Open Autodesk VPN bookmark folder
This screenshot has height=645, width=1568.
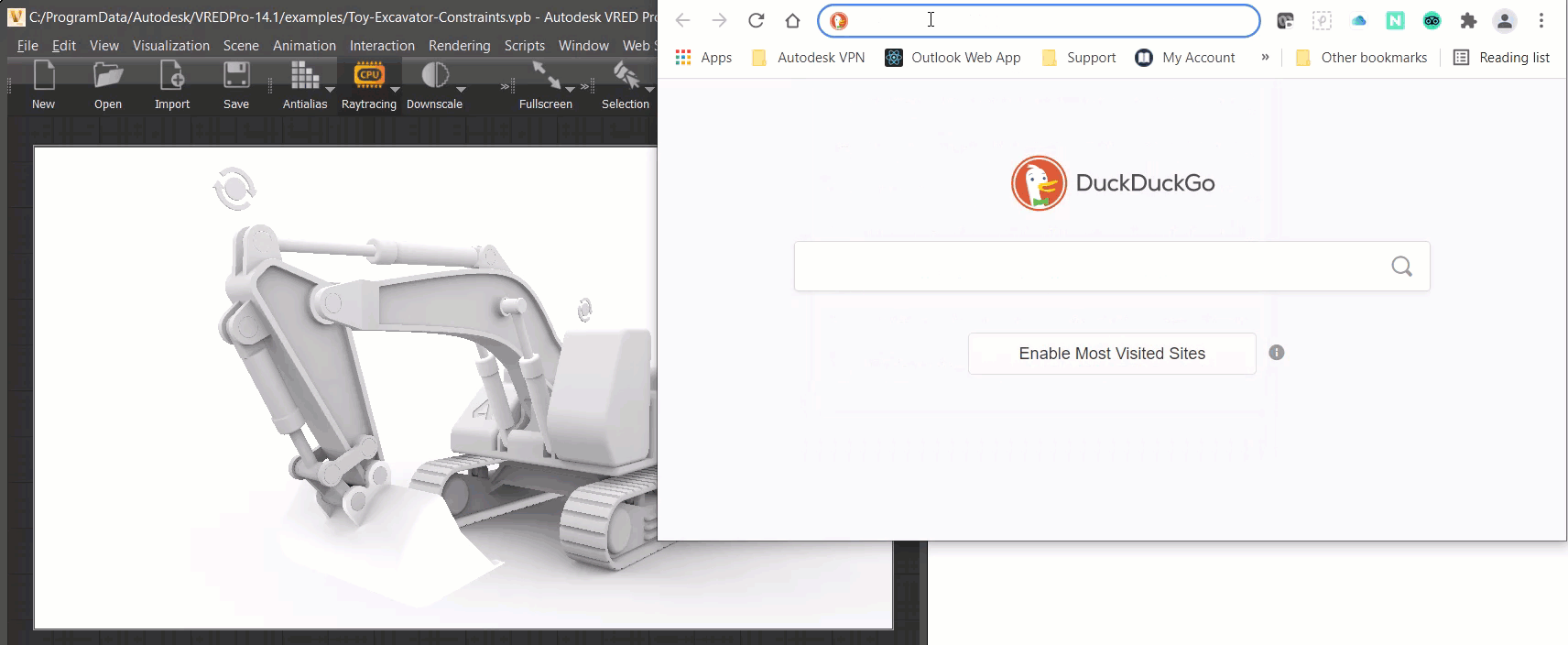(808, 57)
